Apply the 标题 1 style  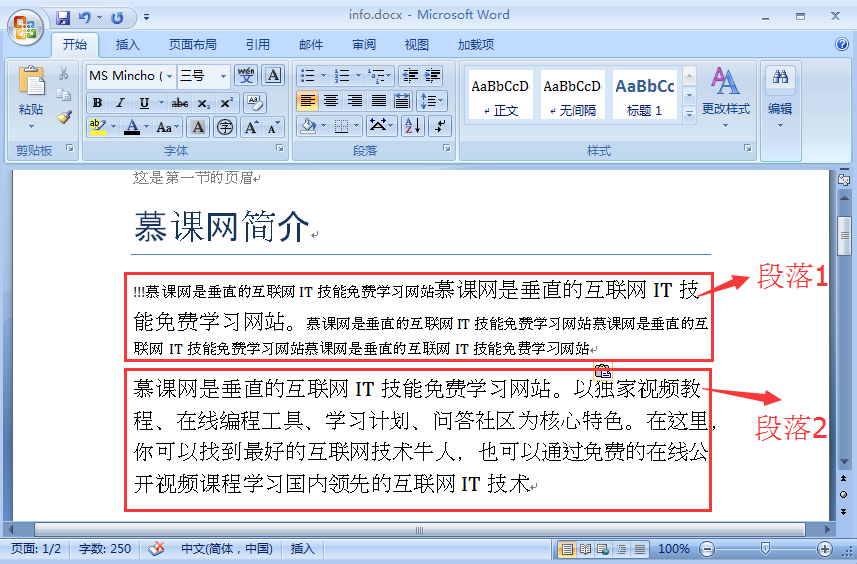pyautogui.click(x=644, y=95)
